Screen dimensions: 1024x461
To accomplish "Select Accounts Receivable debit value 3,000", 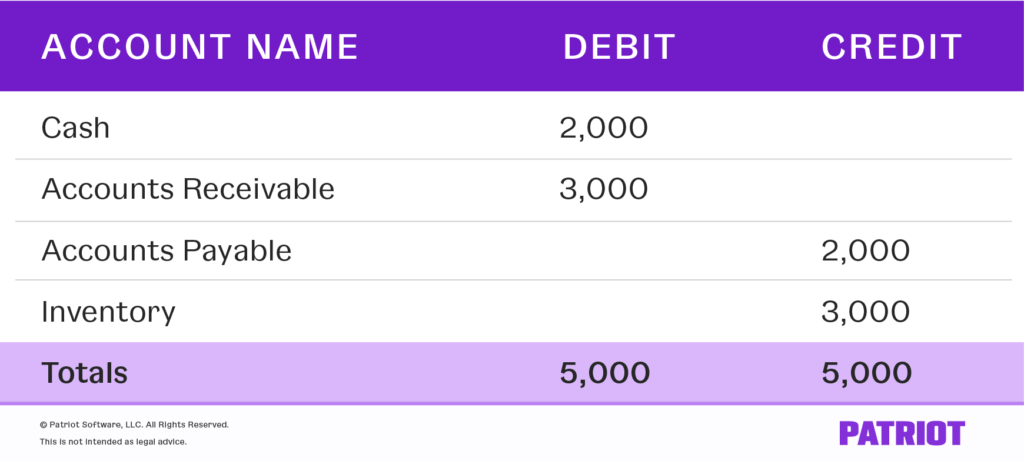I will point(605,188).
